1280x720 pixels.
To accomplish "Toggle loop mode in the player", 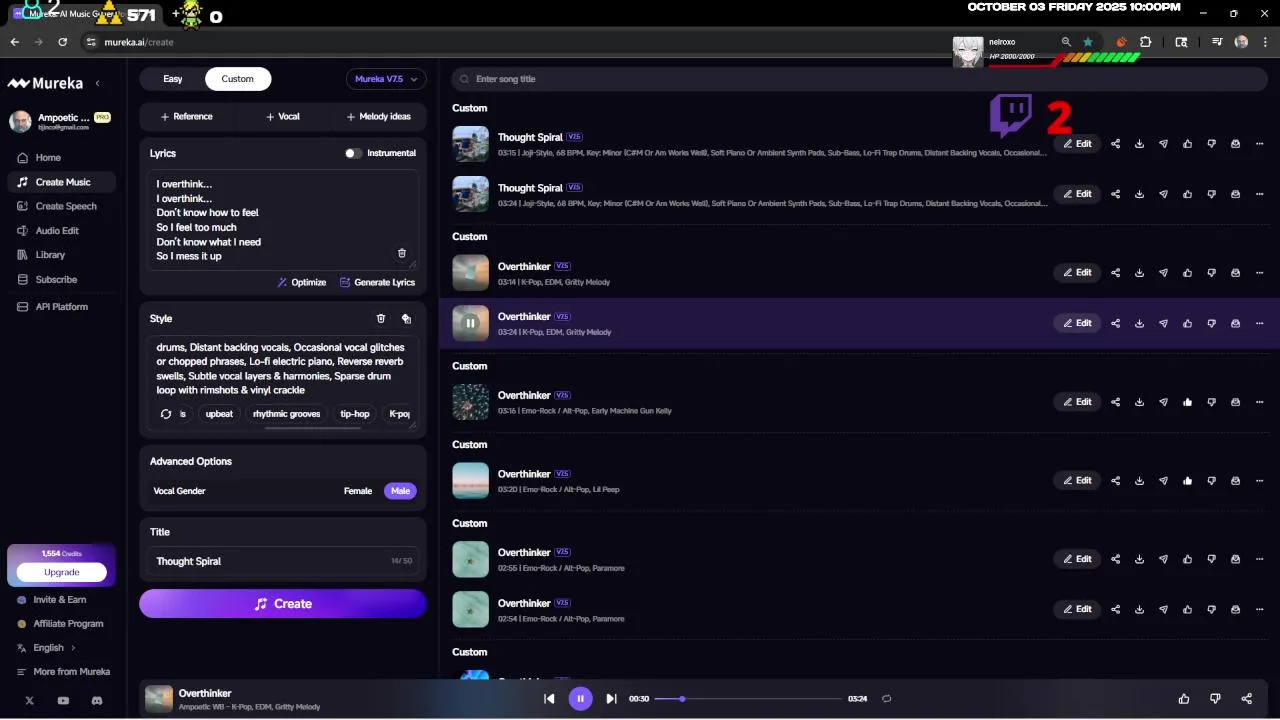I will coord(886,699).
